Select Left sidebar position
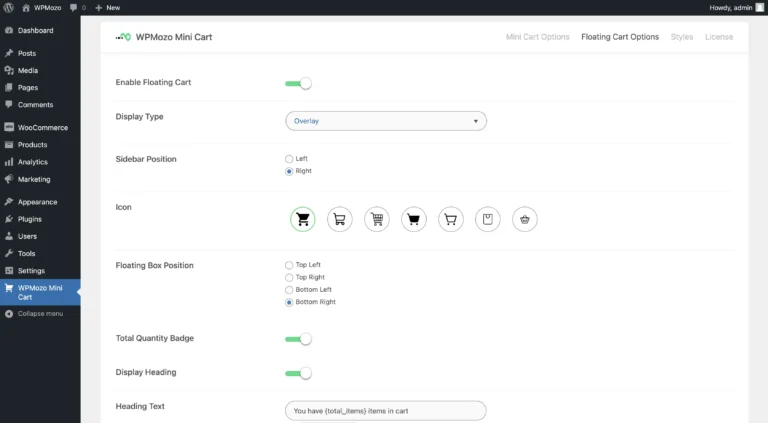This screenshot has height=423, width=768. (289, 159)
